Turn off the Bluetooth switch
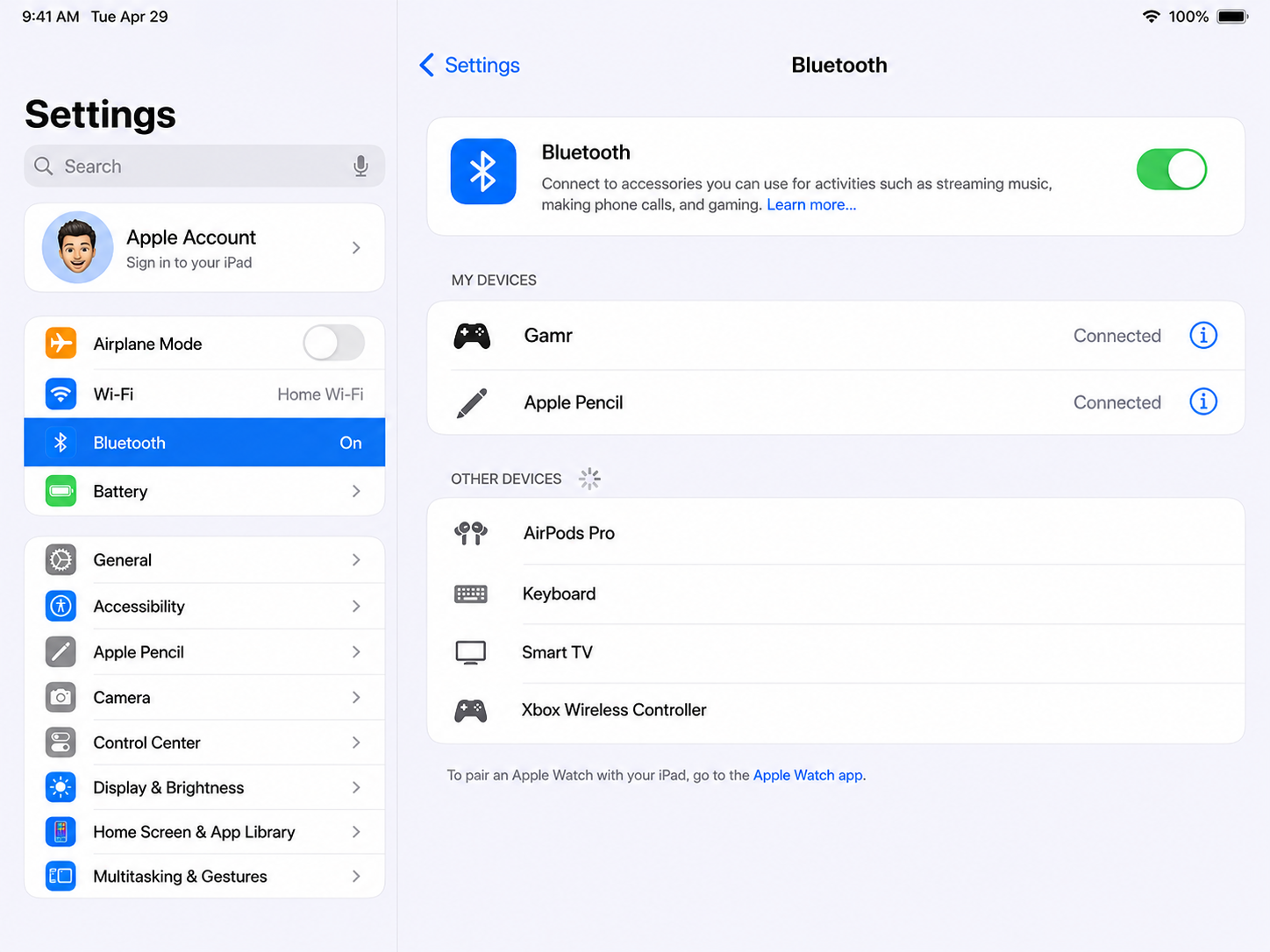The width and height of the screenshot is (1270, 952). pos(1172,169)
